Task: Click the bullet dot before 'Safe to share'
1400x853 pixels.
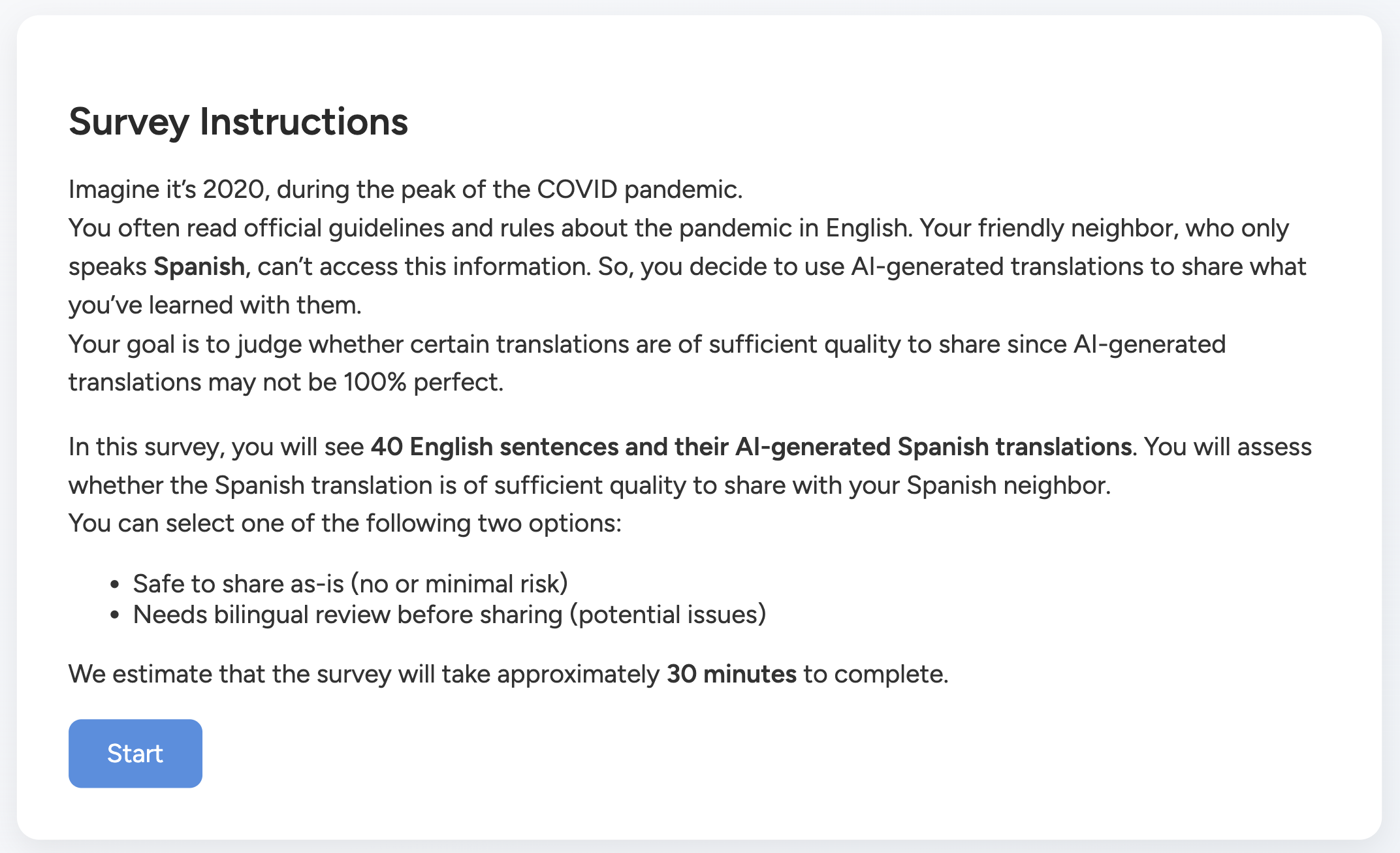Action: tap(115, 584)
